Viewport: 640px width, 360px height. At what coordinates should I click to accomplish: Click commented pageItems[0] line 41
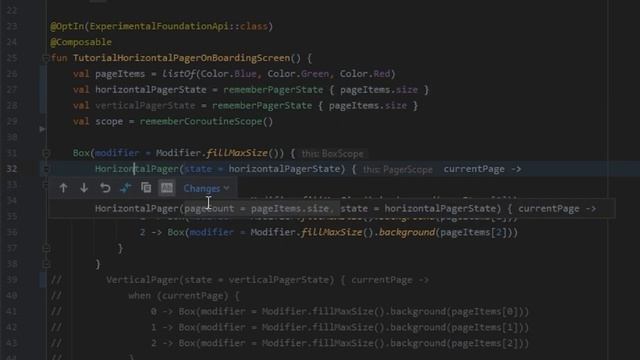[485, 311]
